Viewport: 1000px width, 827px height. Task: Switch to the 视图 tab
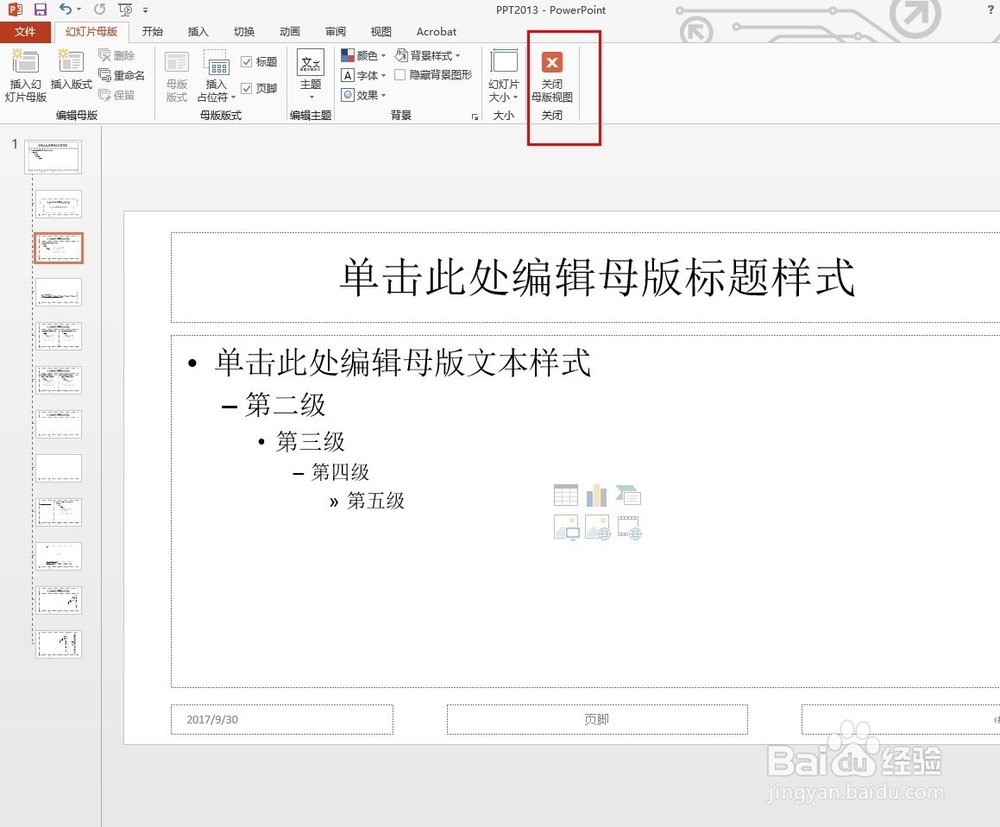[381, 31]
